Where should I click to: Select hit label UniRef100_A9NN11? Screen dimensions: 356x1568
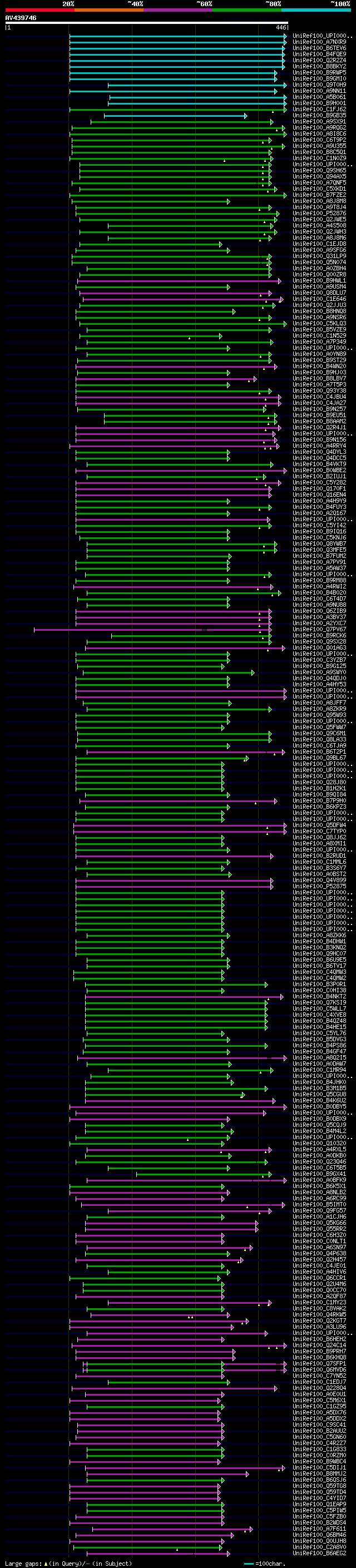tap(319, 91)
